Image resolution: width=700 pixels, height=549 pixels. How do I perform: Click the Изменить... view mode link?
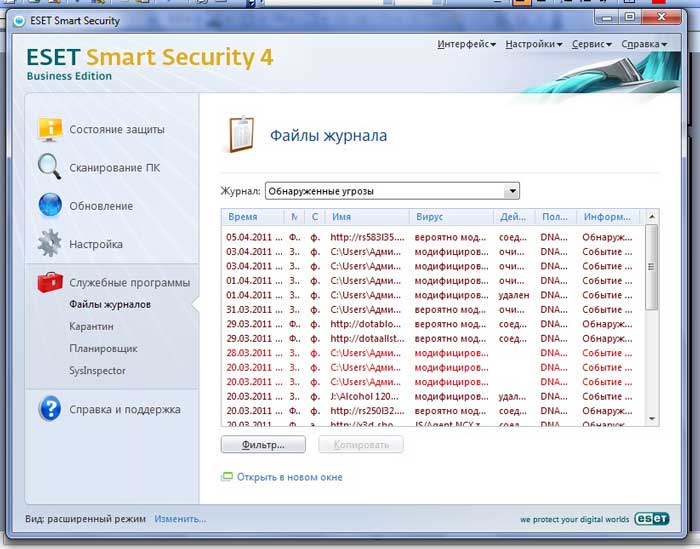180,519
